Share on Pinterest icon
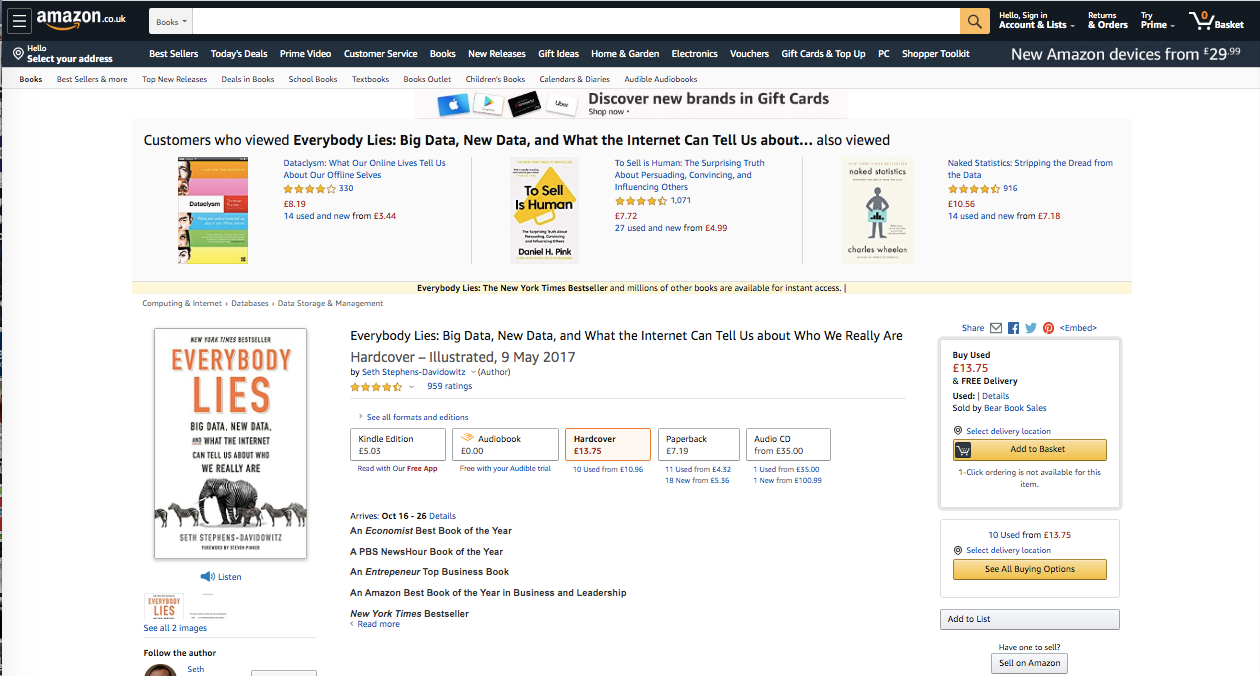The image size is (1260, 676). 1048,328
